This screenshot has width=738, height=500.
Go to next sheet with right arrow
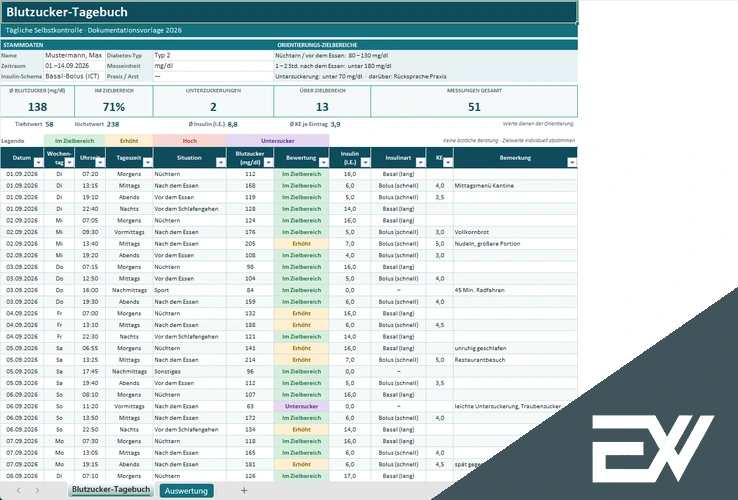(x=37, y=491)
